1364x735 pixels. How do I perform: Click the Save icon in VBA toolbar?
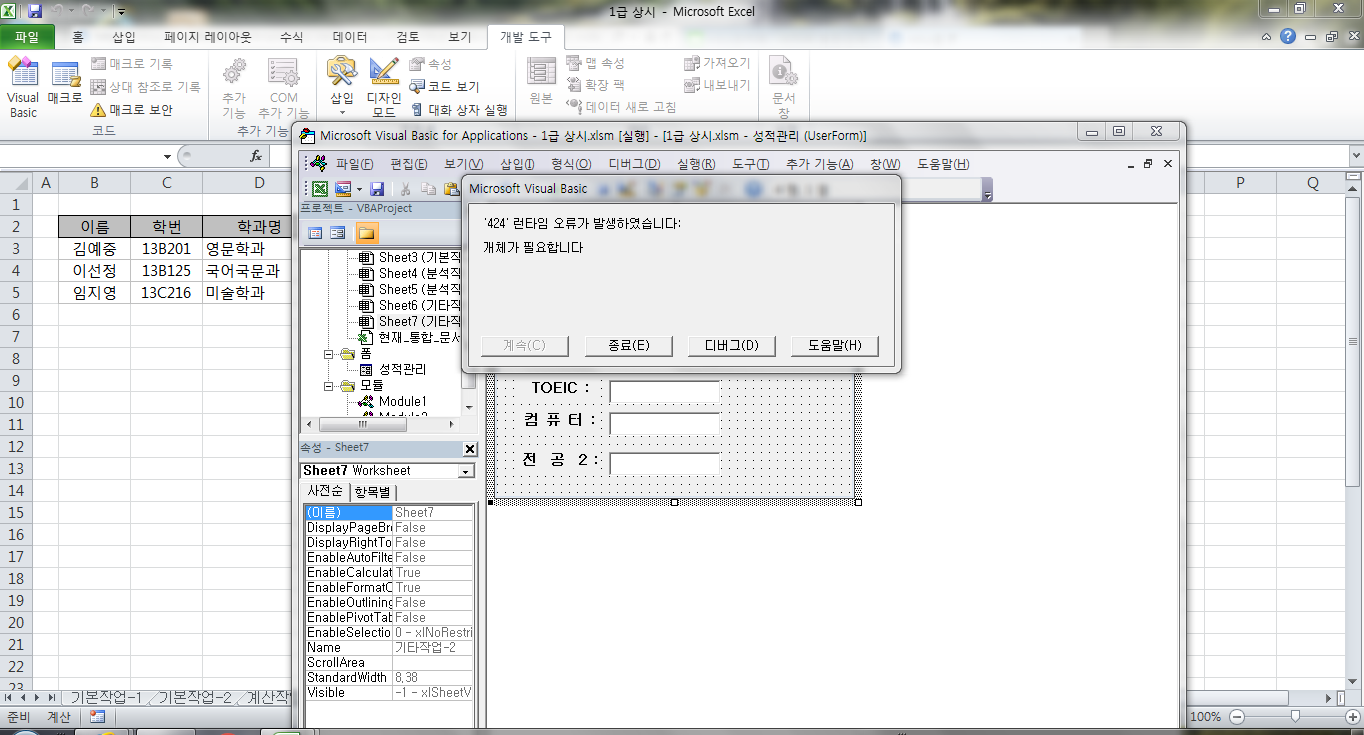(x=377, y=189)
